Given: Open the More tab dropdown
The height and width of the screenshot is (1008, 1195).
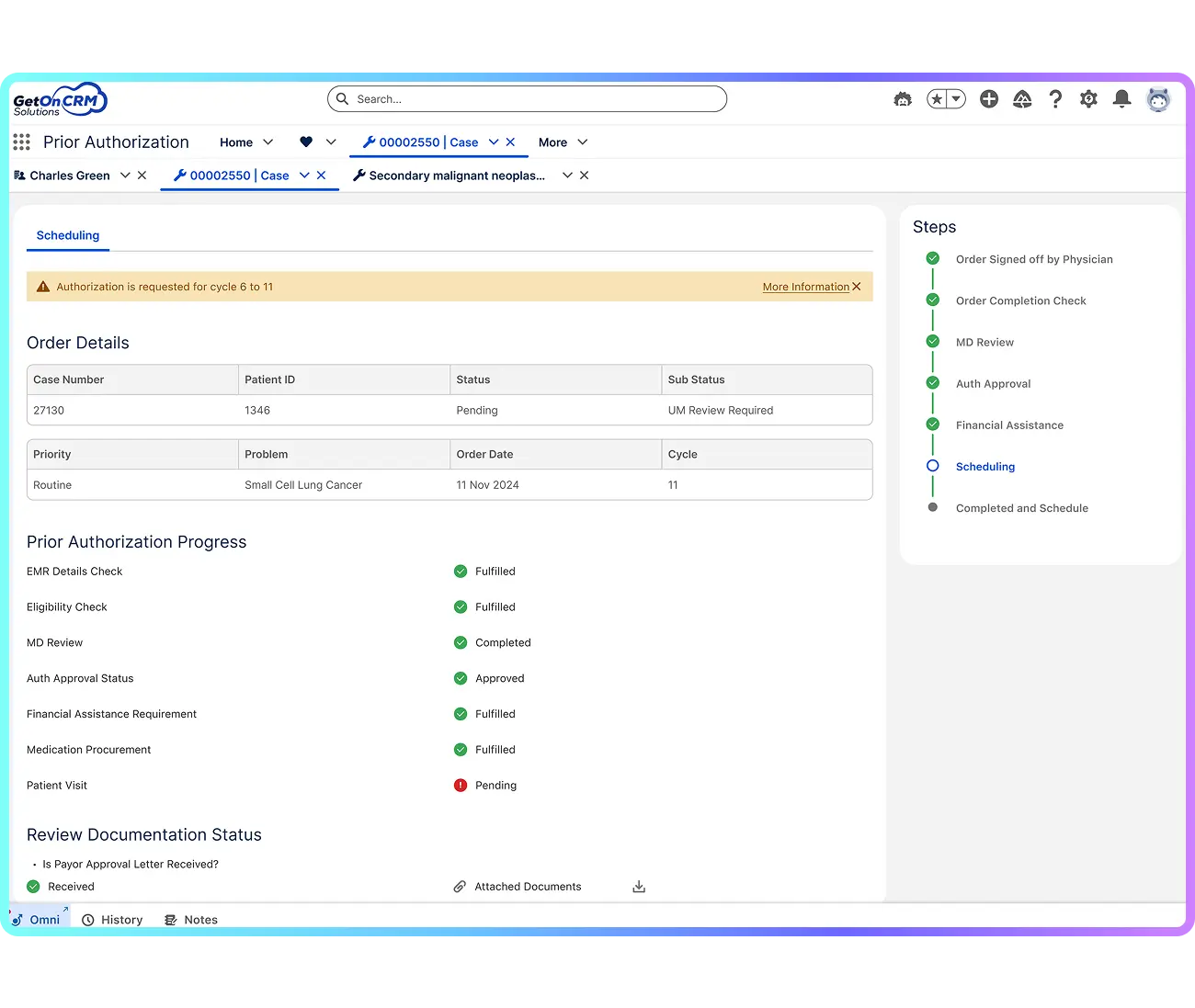Looking at the screenshot, I should (x=582, y=142).
